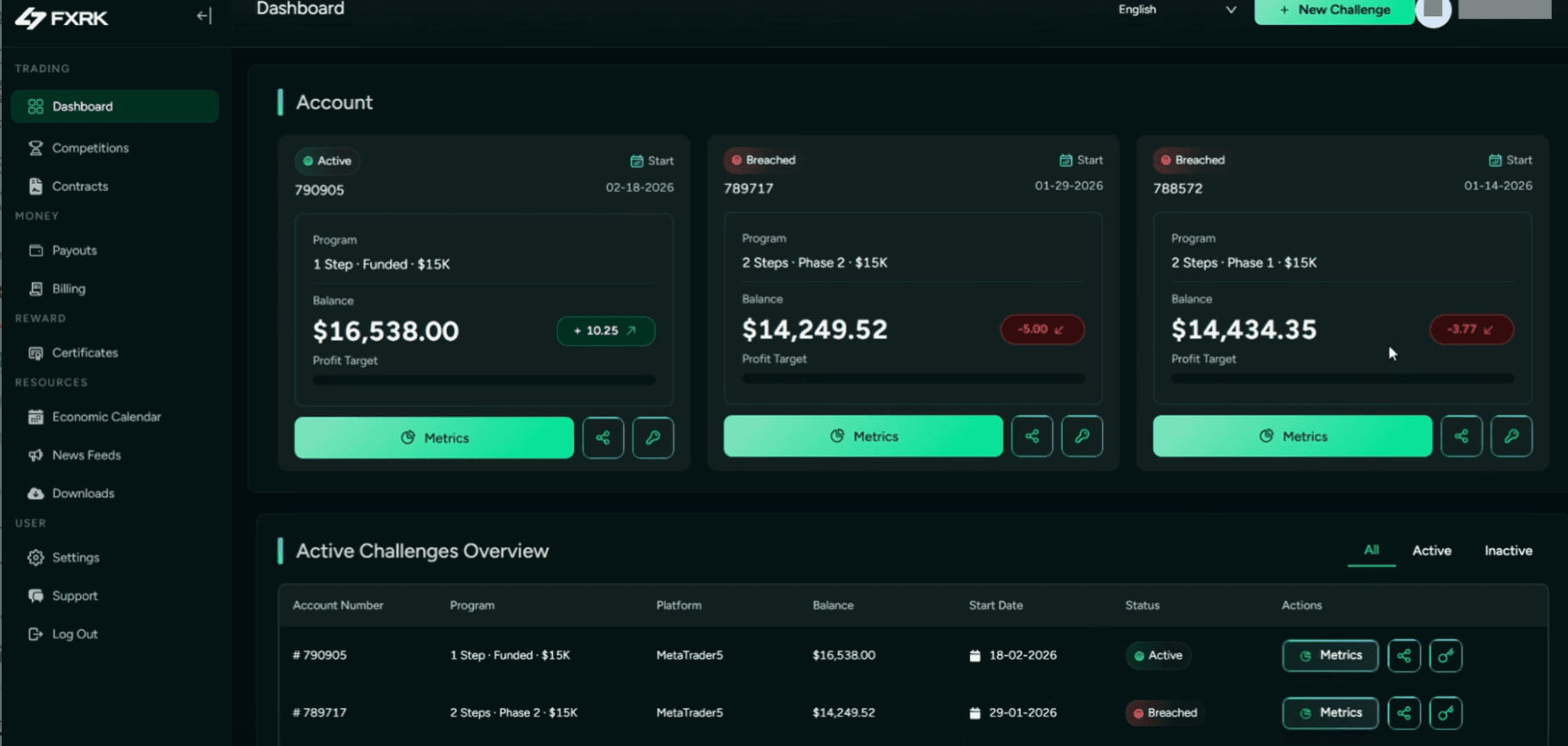The image size is (1568, 746).
Task: Open the English language dropdown
Action: click(x=1177, y=9)
